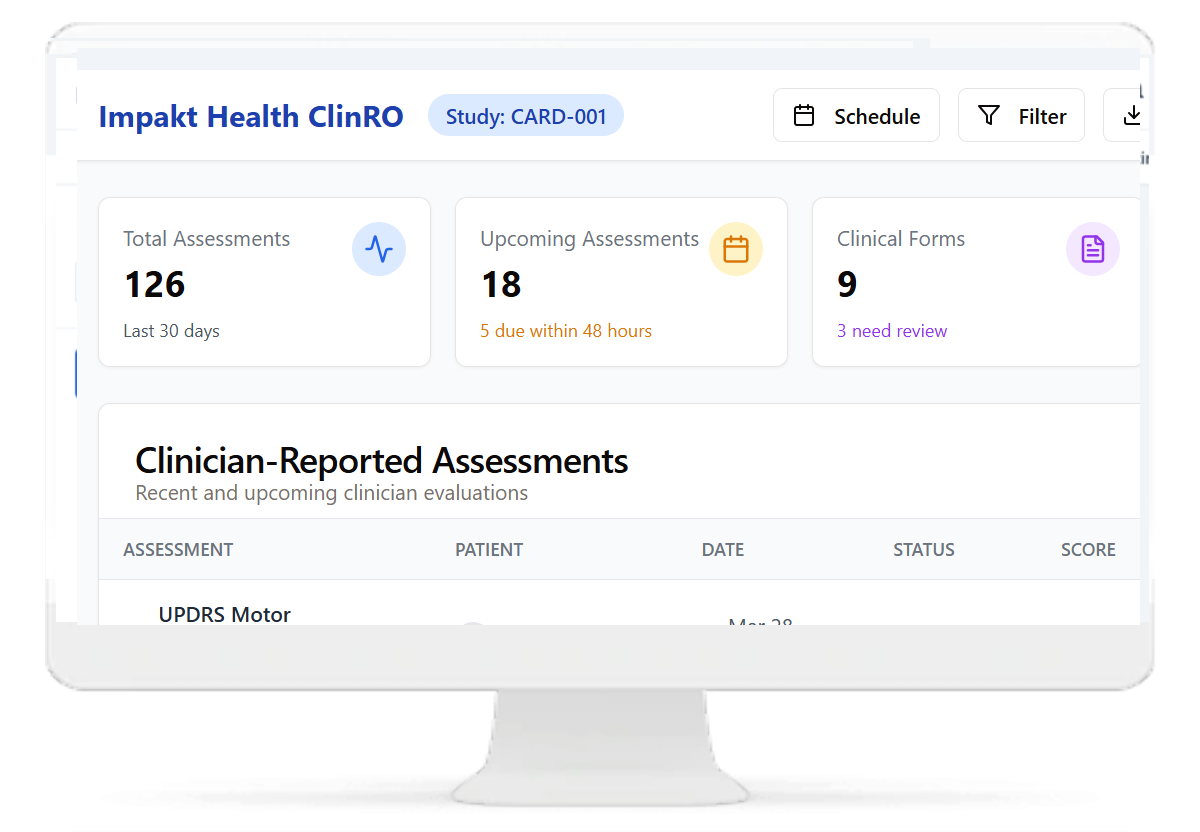Click the Clinician-Reported Assessments heading

click(382, 461)
